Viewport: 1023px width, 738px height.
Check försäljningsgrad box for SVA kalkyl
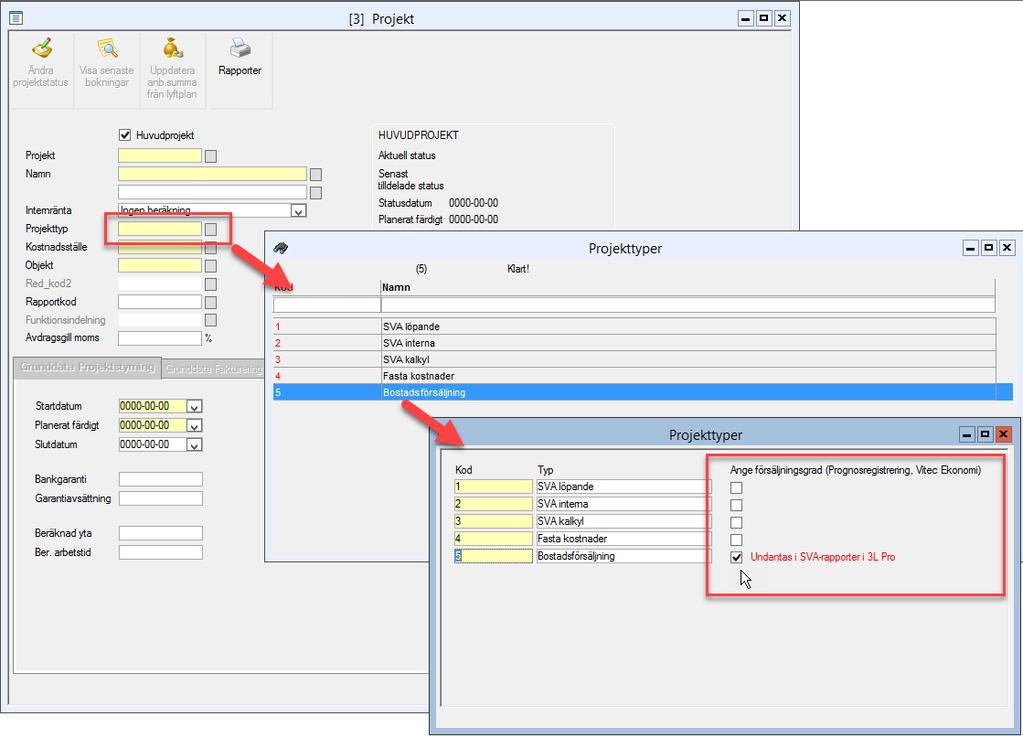pyautogui.click(x=736, y=523)
